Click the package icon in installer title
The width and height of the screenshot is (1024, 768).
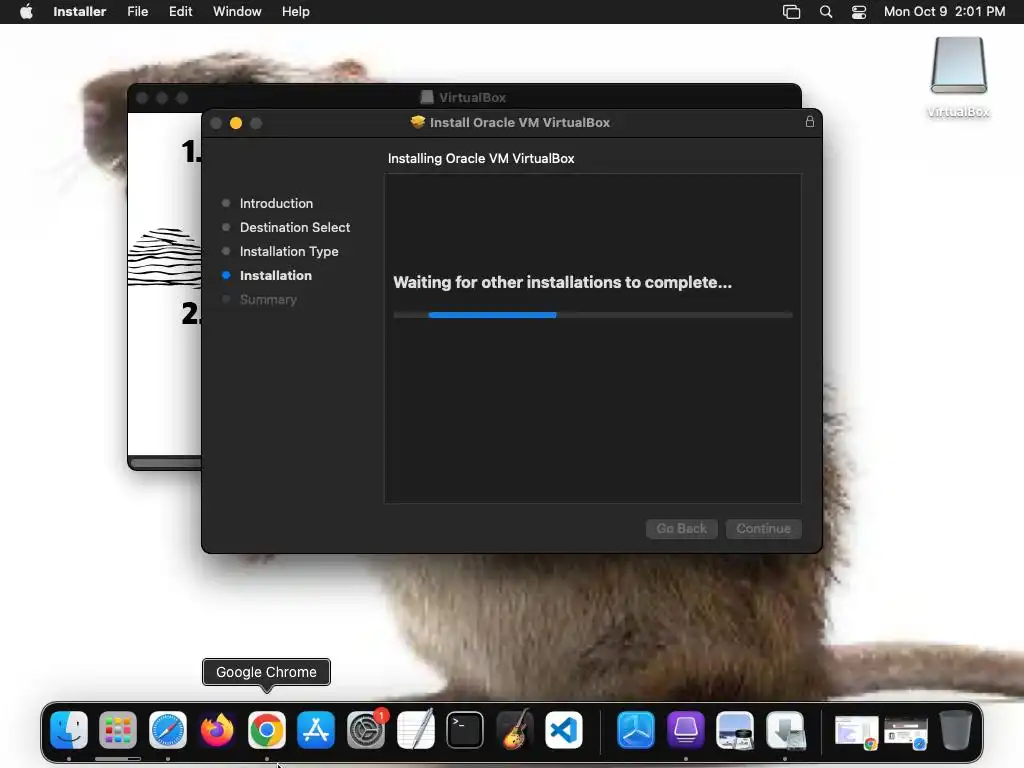[417, 122]
